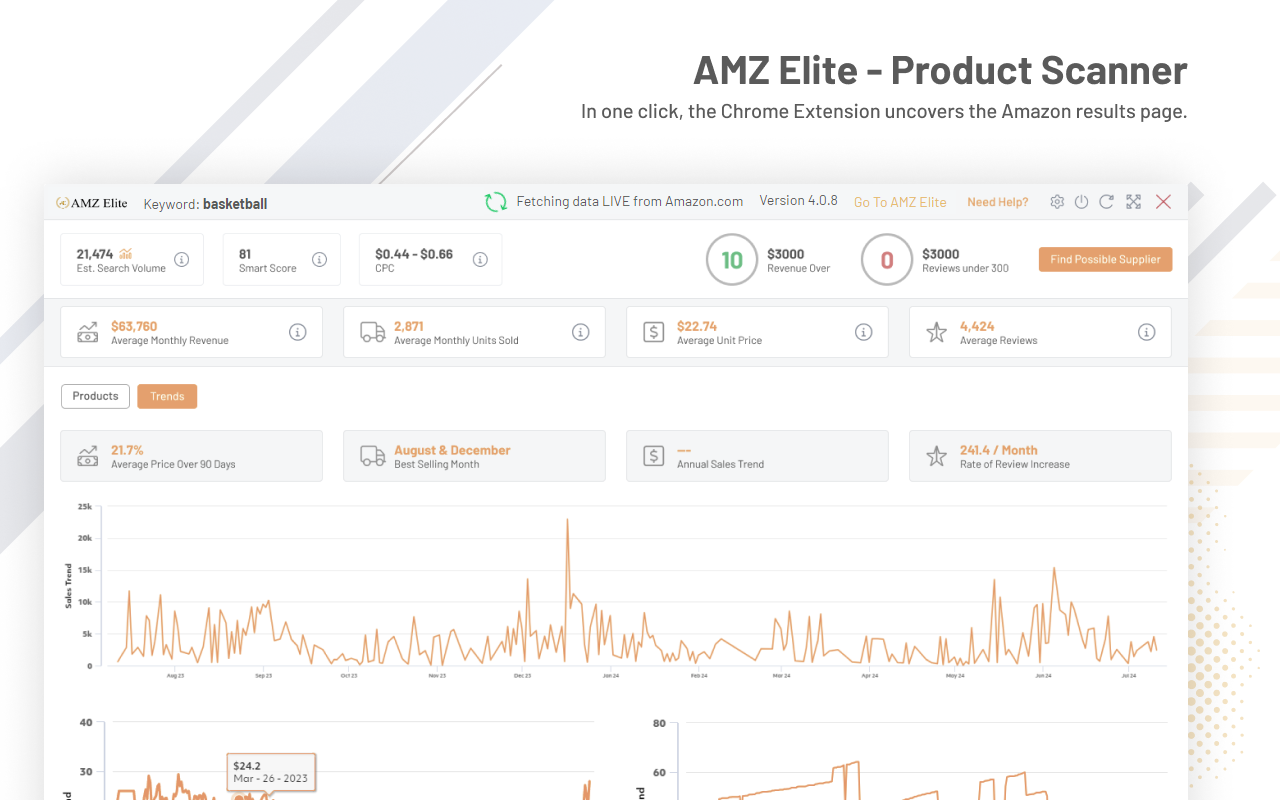
Task: Click the green live sync icon
Action: 496,202
